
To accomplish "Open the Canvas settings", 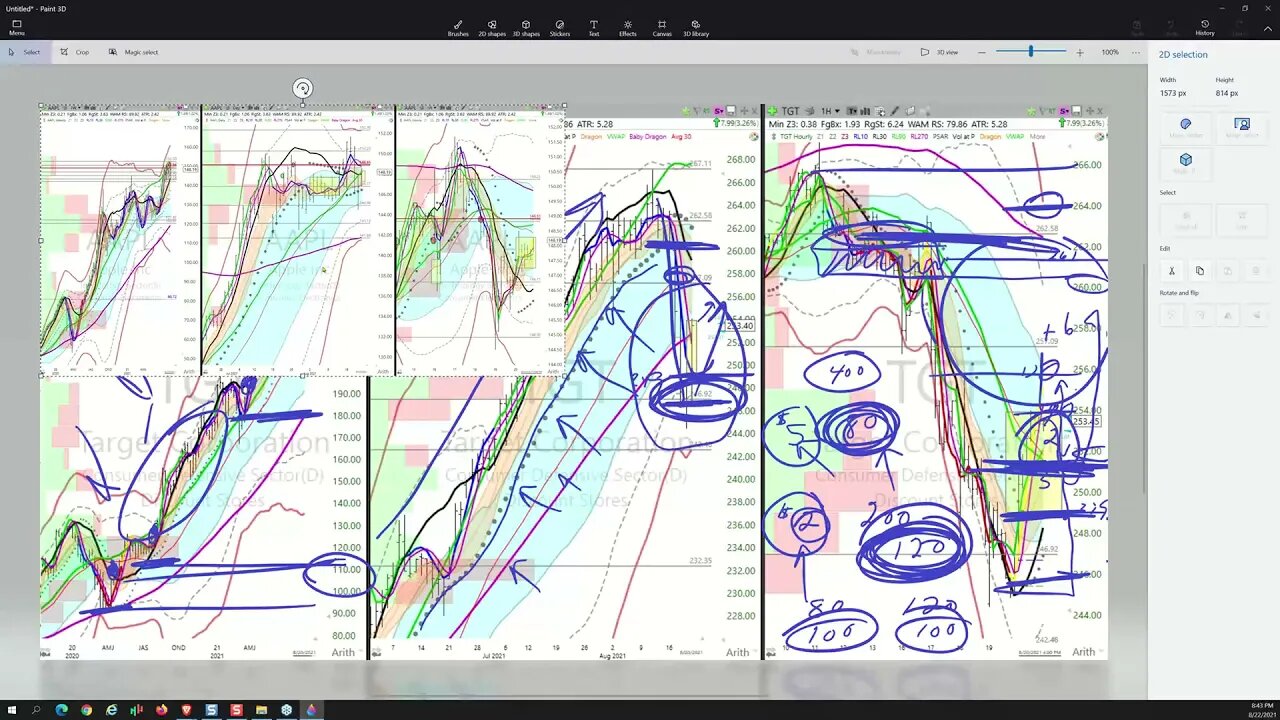I will (x=661, y=28).
